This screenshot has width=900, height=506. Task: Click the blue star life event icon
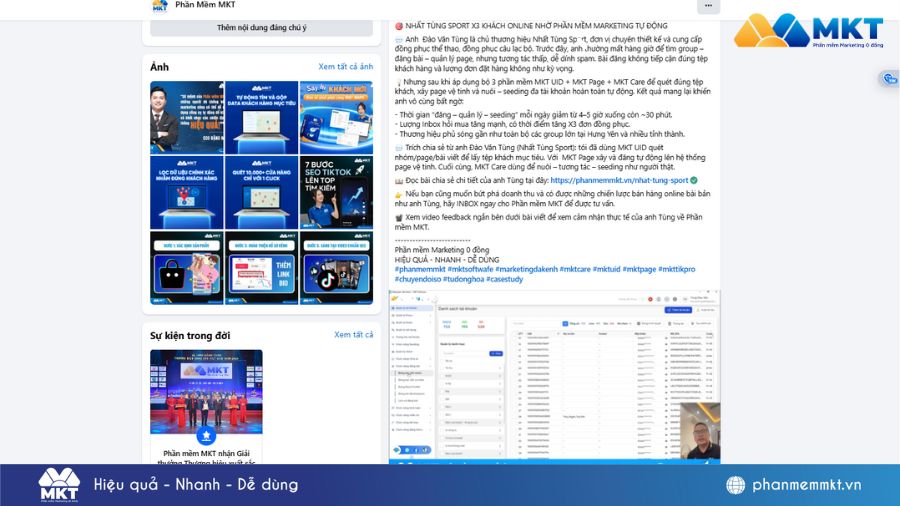click(x=206, y=436)
